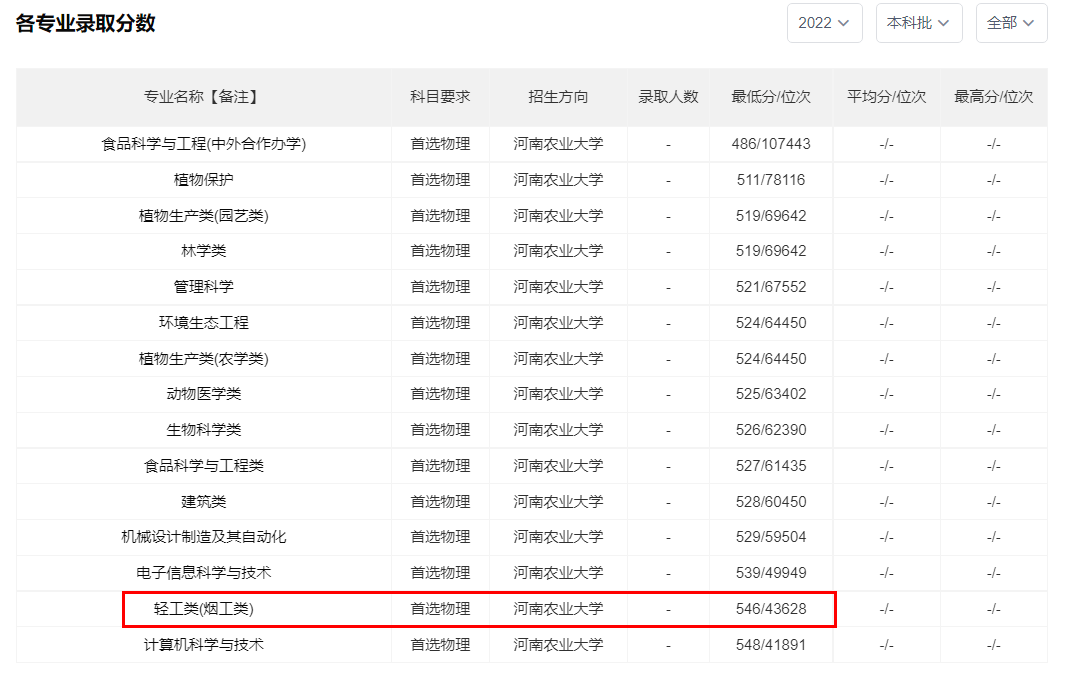The width and height of the screenshot is (1065, 683).
Task: Click the 科目要求 column header
Action: (x=440, y=97)
